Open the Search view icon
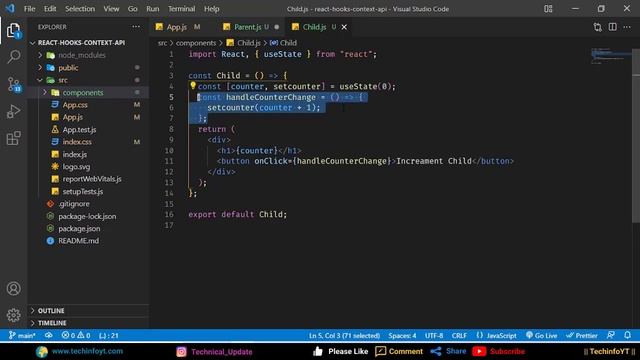640x360 pixels. point(13,57)
